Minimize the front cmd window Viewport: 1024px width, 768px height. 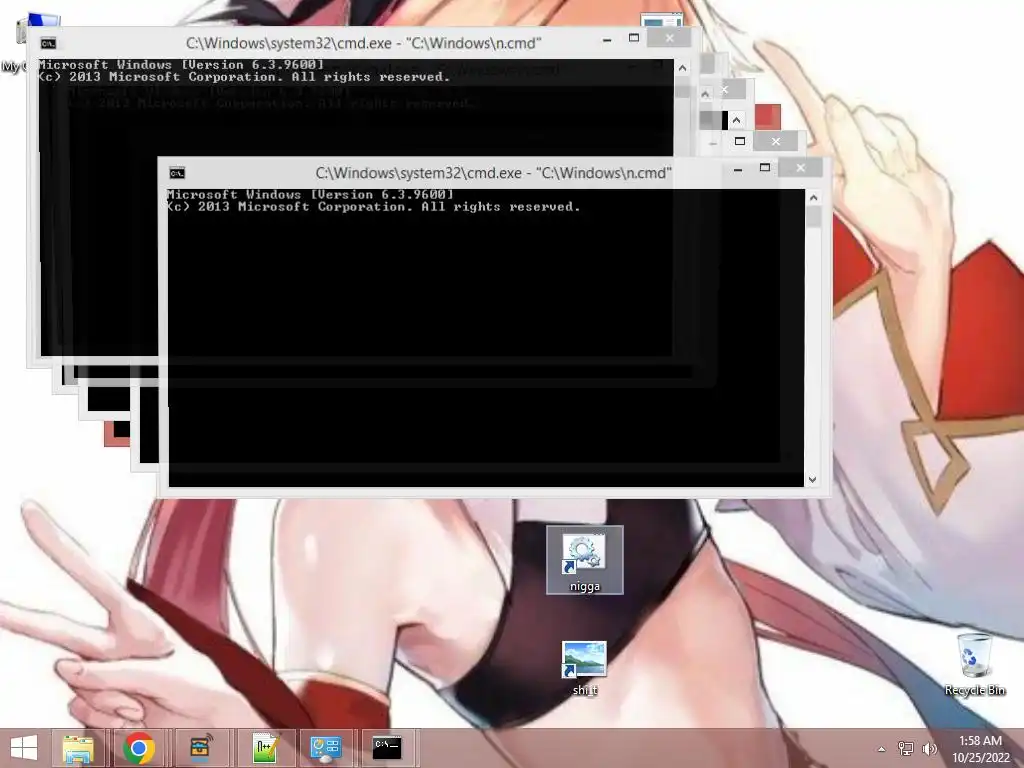tap(738, 169)
